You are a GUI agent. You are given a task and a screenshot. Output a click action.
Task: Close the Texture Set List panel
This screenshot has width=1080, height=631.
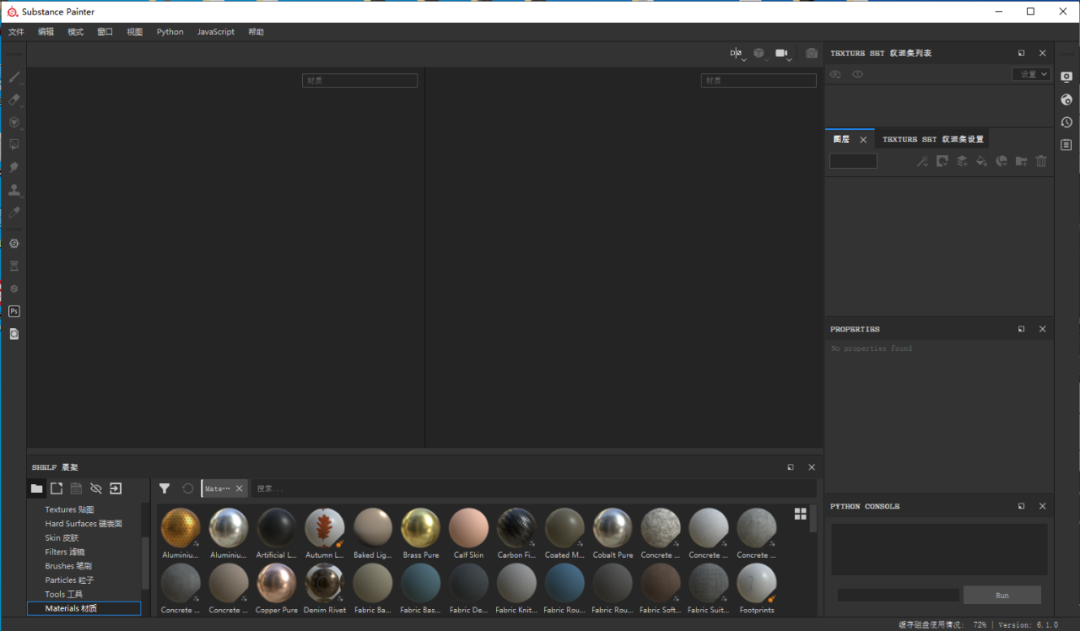[1042, 53]
